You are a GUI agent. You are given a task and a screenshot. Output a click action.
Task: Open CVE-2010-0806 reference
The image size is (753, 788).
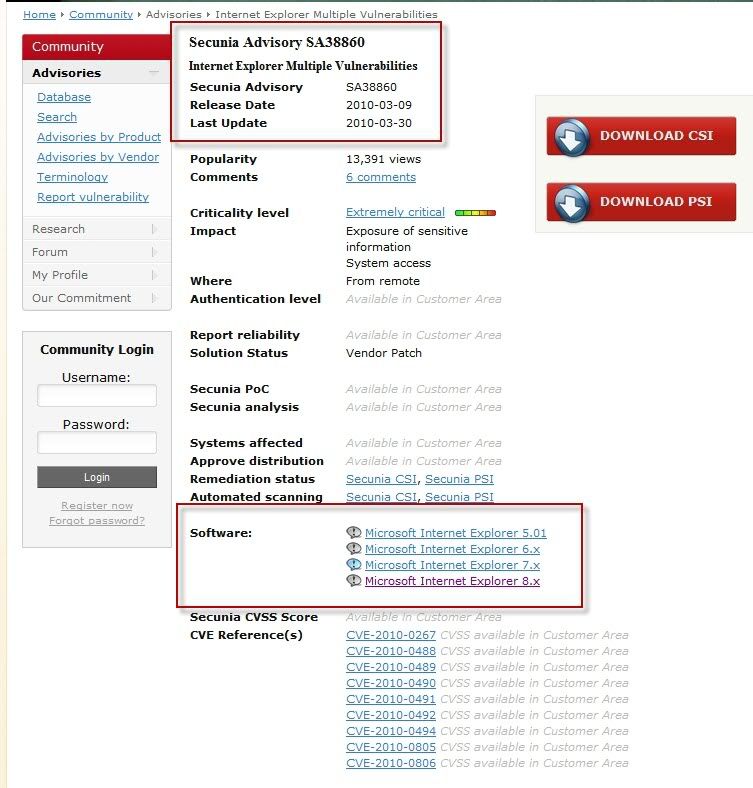click(x=391, y=763)
